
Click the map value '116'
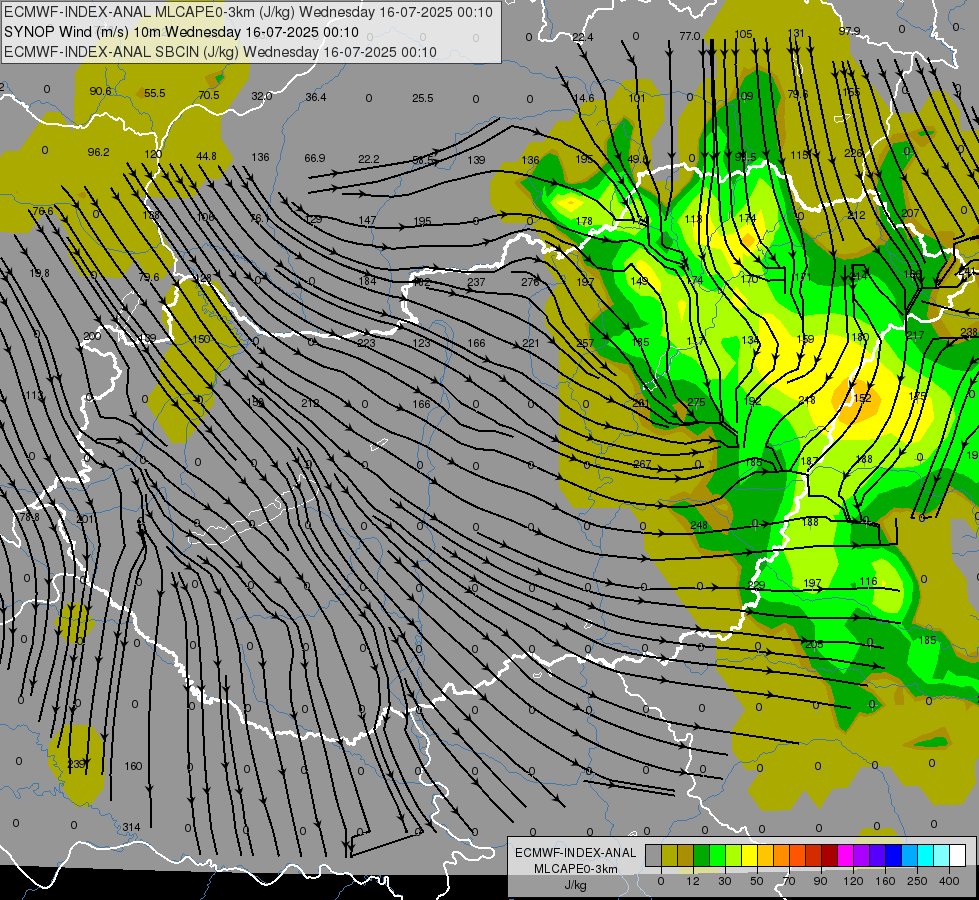click(x=868, y=581)
